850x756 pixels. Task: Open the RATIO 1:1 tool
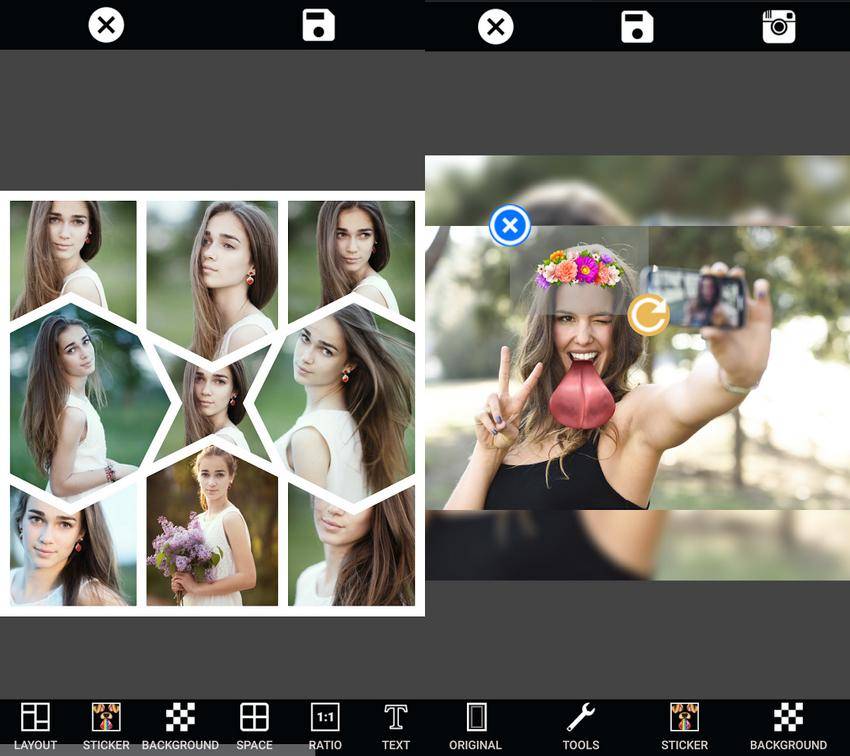coord(325,726)
